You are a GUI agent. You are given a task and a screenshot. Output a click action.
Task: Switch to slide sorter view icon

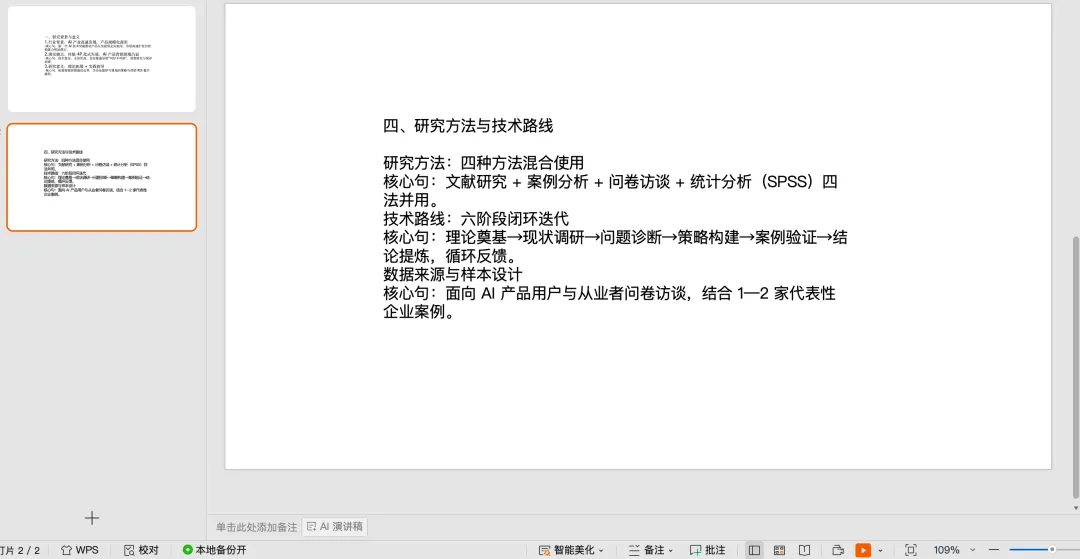click(x=779, y=550)
